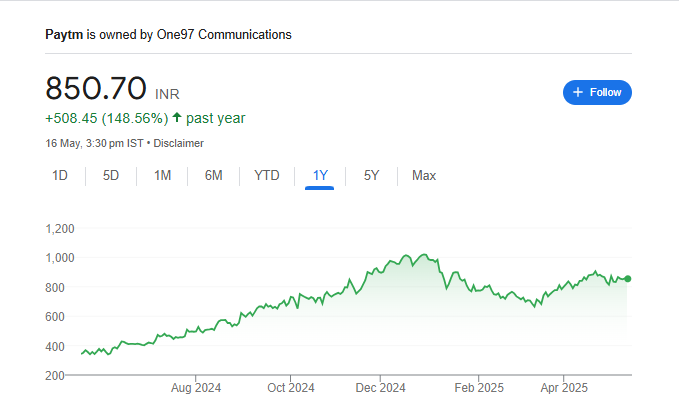Click the Aug 2024 axis label
This screenshot has width=679, height=411.
pyautogui.click(x=196, y=388)
